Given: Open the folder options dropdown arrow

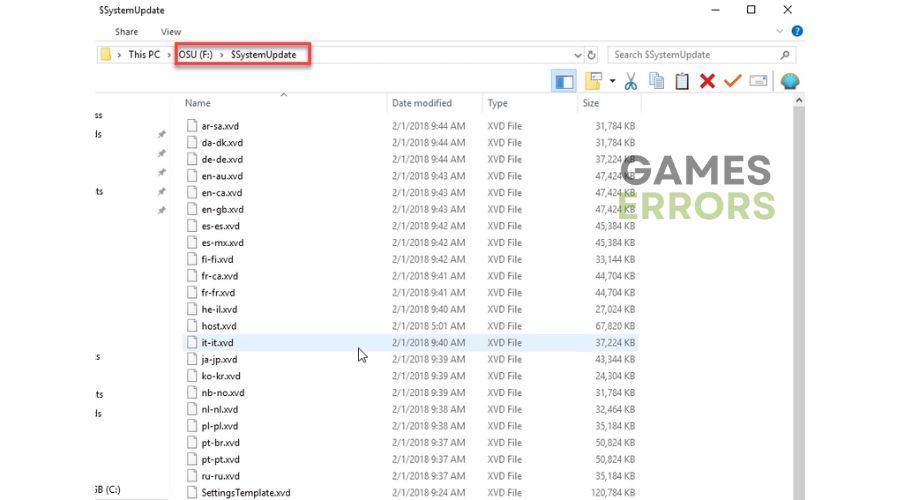Looking at the screenshot, I should coord(612,81).
